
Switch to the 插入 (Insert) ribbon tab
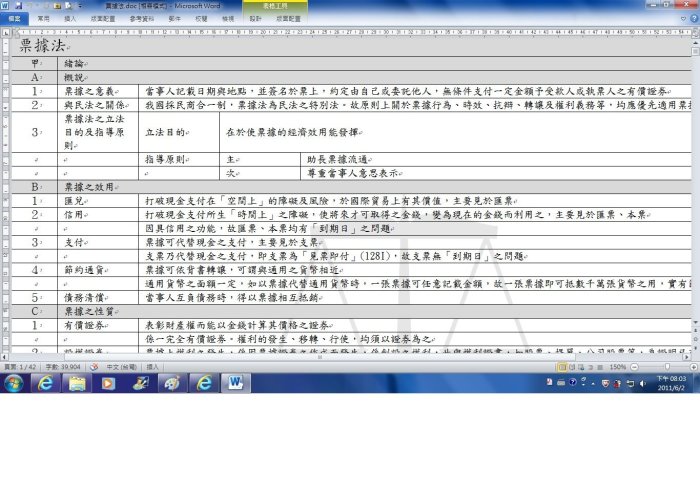pos(70,18)
